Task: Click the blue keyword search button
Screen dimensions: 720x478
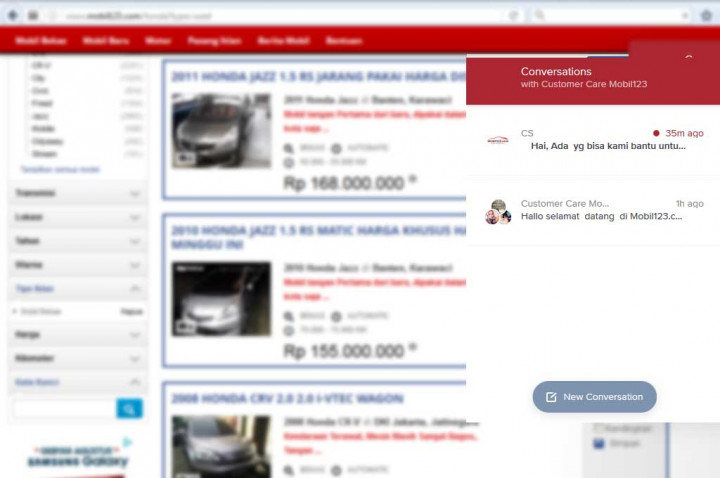Action: click(129, 409)
